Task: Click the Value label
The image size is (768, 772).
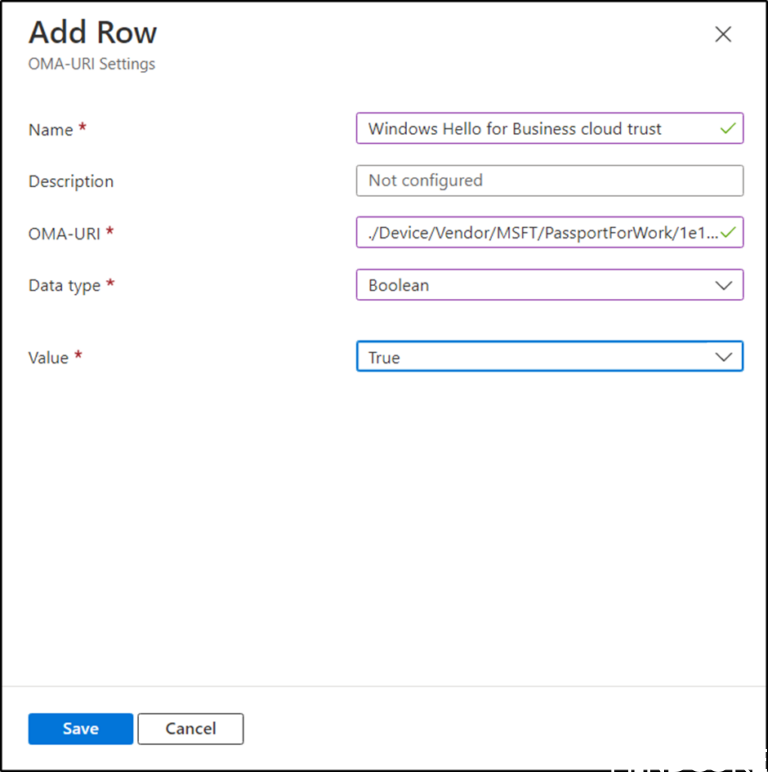Action: (48, 358)
